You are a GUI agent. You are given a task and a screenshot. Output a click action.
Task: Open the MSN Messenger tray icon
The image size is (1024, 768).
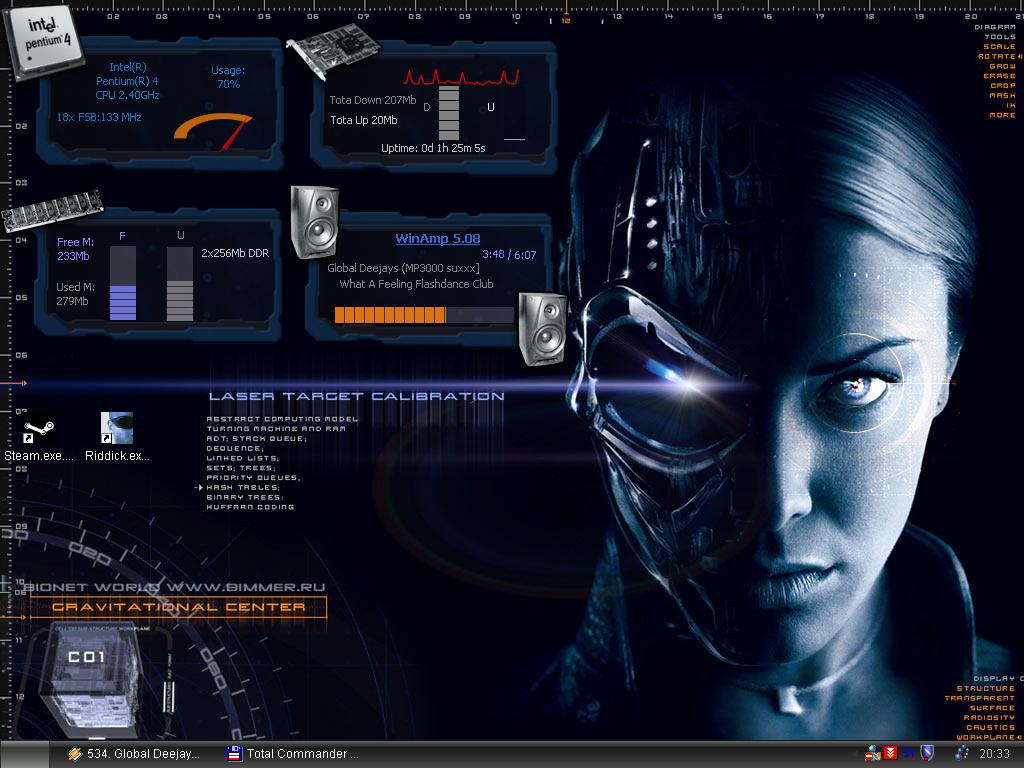coord(872,754)
